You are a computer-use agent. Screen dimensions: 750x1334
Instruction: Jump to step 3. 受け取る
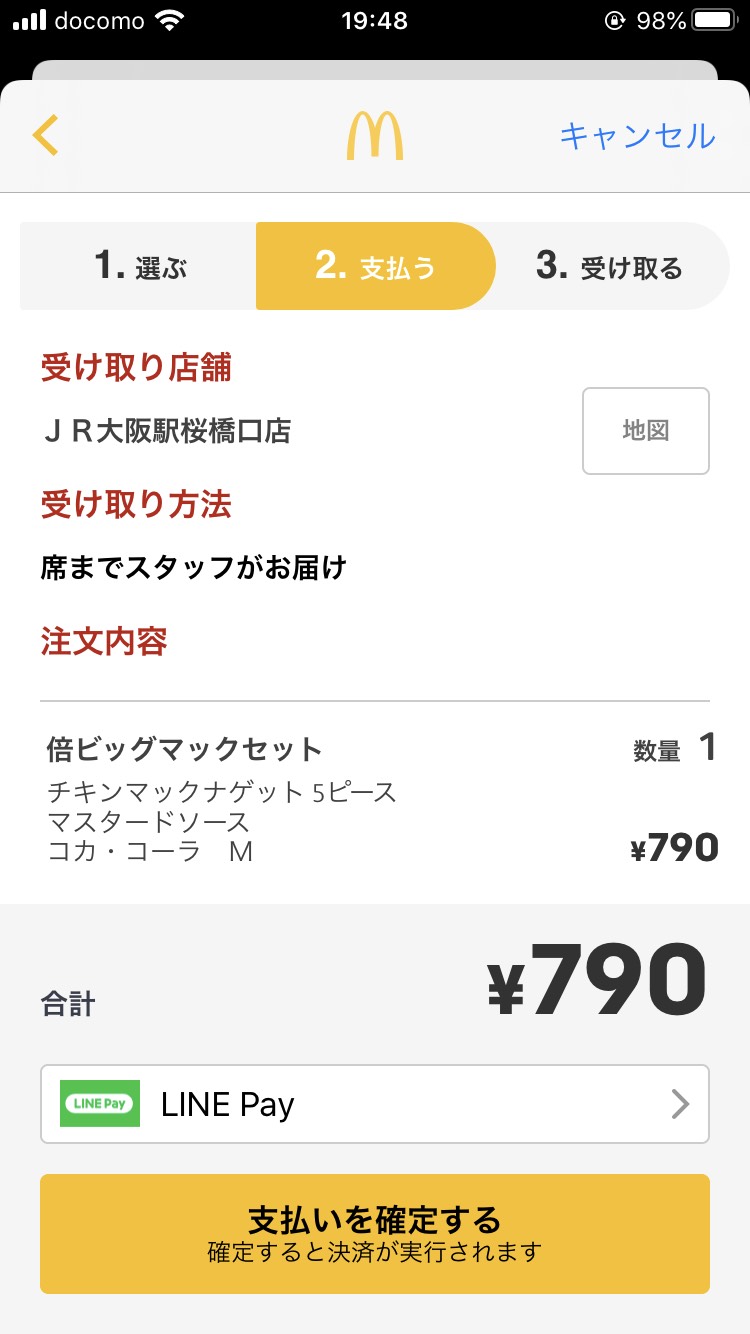click(x=609, y=266)
